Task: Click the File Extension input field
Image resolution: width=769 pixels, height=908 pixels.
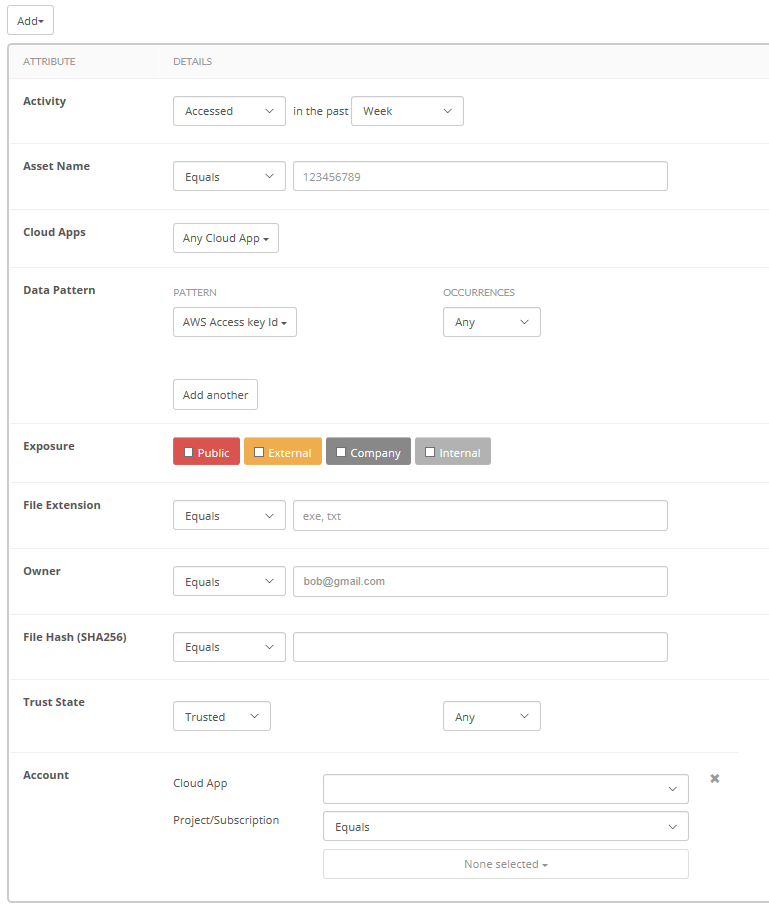Action: point(480,516)
